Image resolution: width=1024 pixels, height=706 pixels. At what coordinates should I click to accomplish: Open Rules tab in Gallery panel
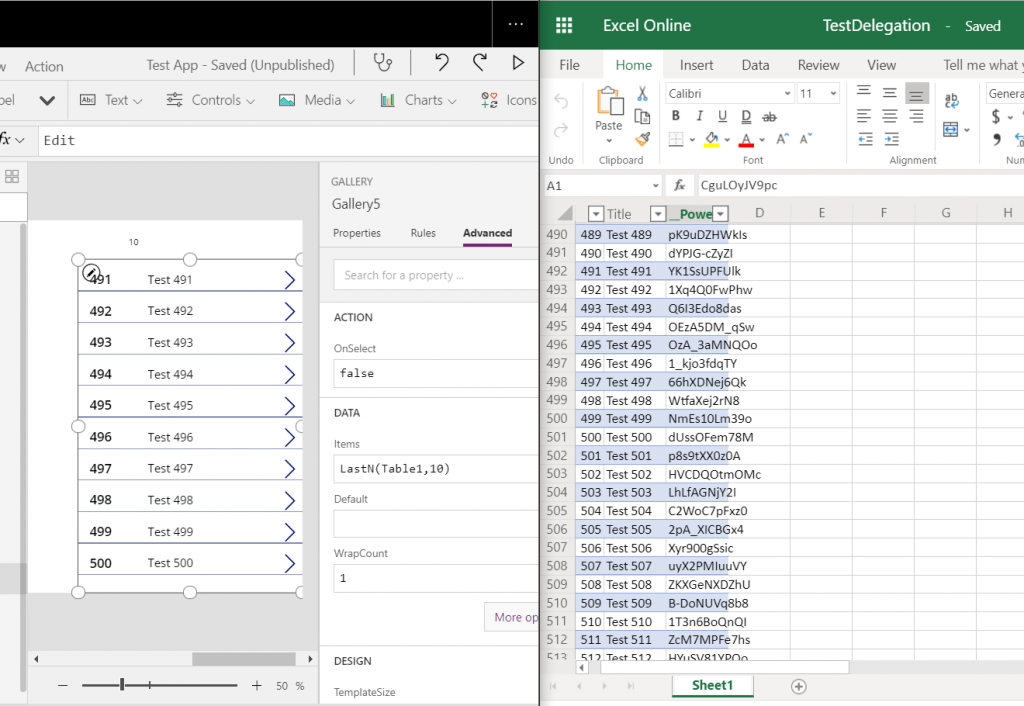click(x=423, y=233)
